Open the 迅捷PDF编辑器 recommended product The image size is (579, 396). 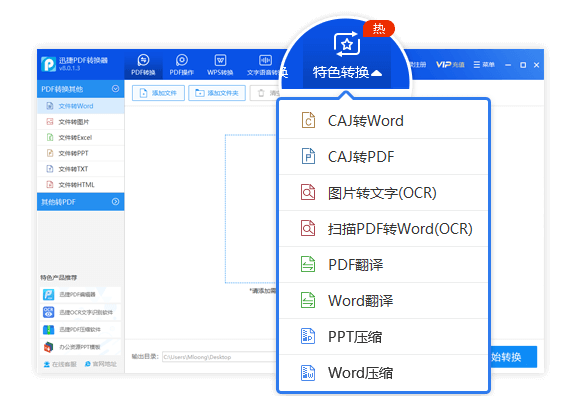point(80,294)
